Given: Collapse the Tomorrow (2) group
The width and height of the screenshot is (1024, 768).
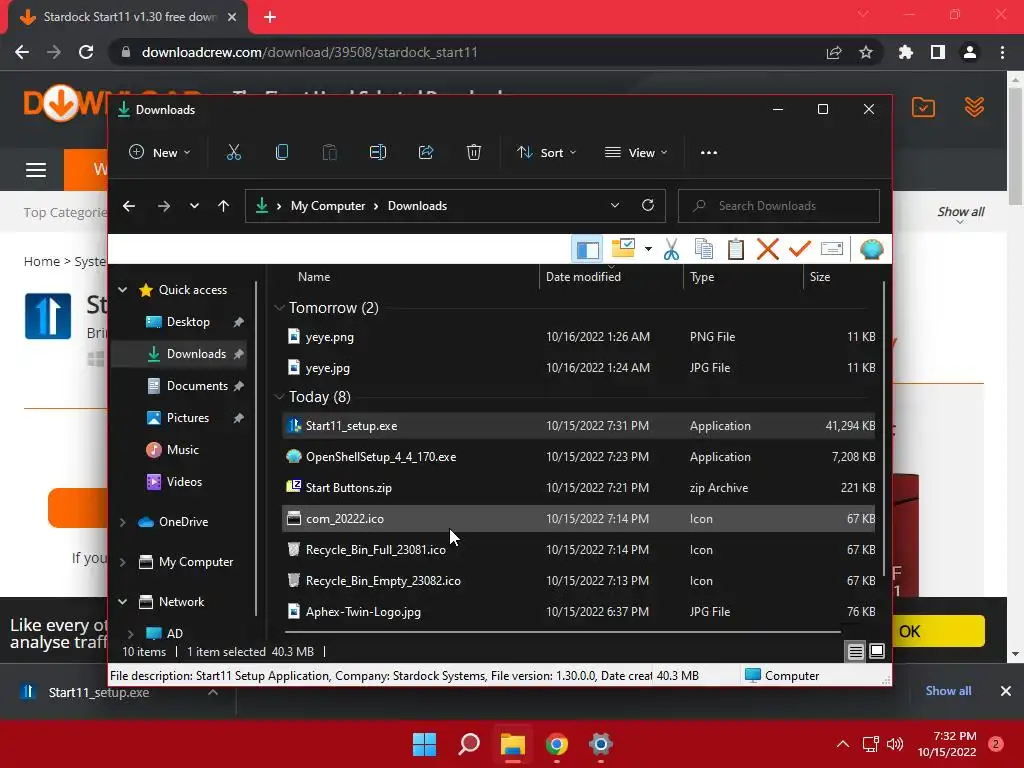Looking at the screenshot, I should [279, 308].
